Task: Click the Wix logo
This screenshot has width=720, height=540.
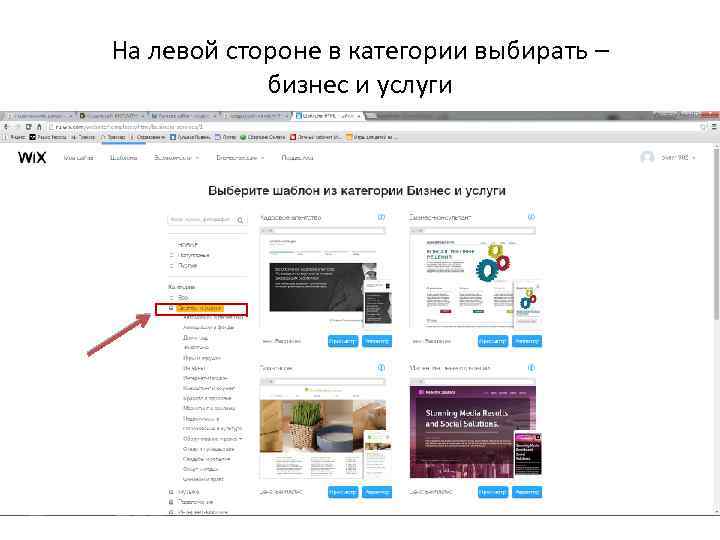Action: 32,158
